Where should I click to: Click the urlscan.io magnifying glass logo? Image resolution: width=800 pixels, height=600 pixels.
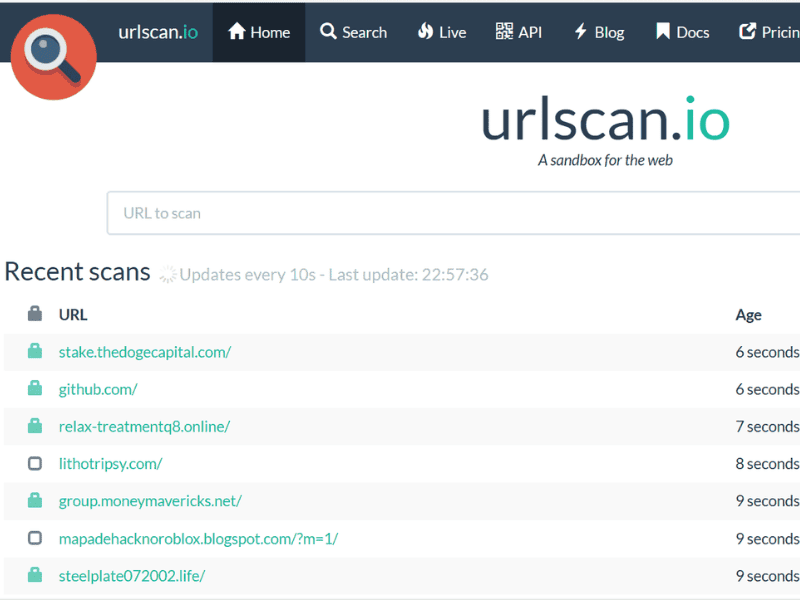coord(54,57)
